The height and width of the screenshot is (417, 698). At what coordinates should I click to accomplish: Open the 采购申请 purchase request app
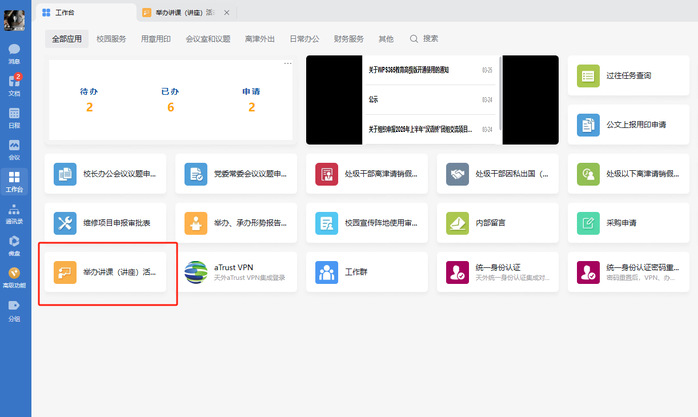click(x=629, y=222)
